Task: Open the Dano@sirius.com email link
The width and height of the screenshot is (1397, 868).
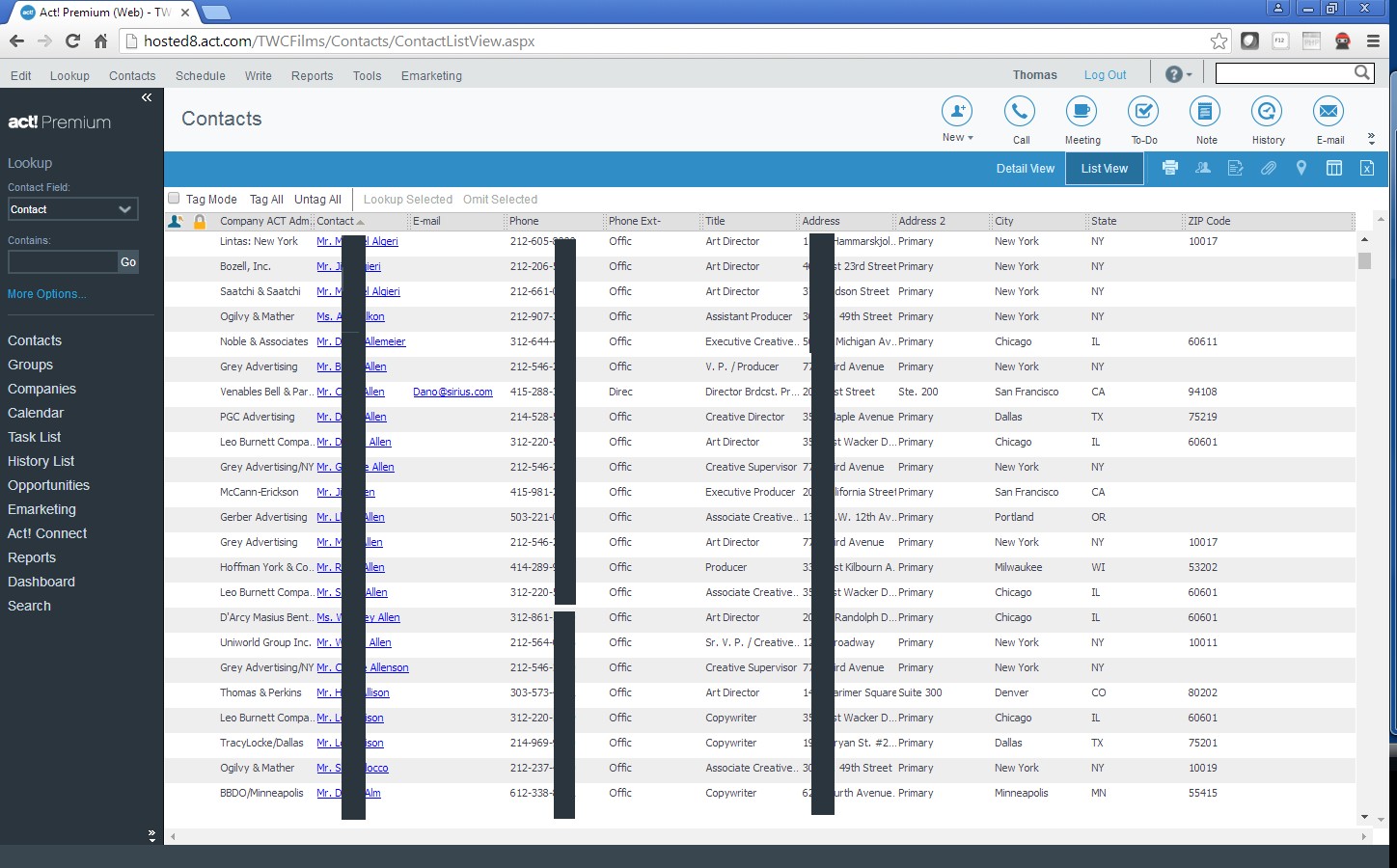Action: click(x=452, y=392)
